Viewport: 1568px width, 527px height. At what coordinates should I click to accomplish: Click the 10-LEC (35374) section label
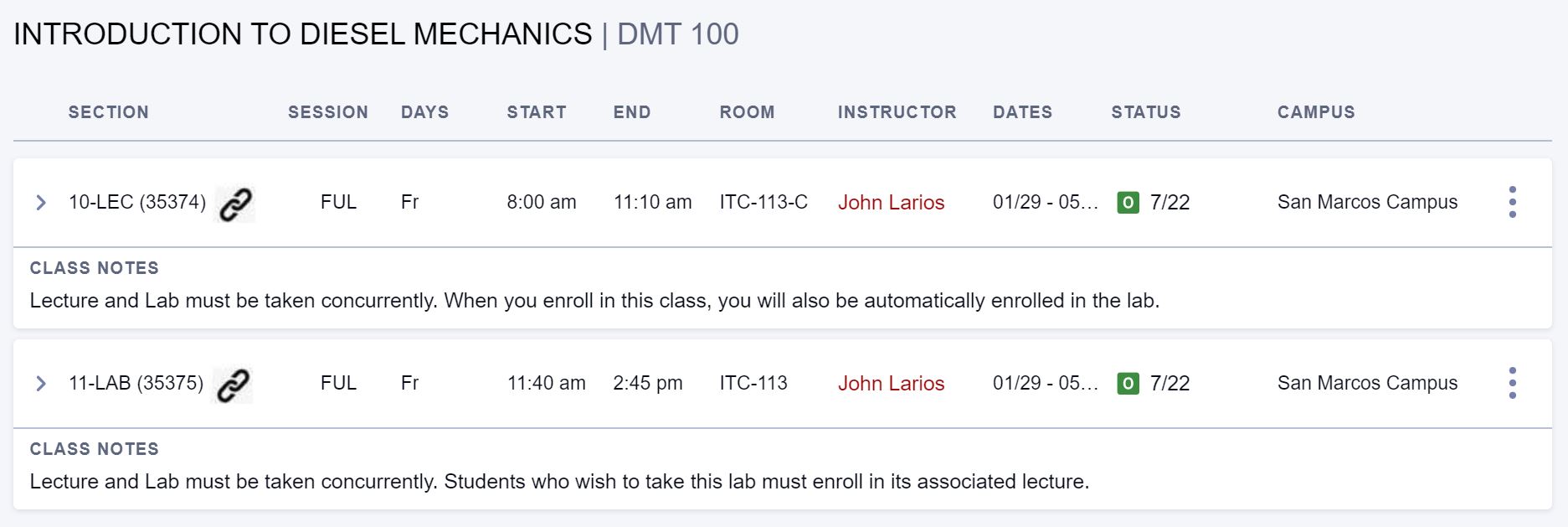click(x=137, y=202)
